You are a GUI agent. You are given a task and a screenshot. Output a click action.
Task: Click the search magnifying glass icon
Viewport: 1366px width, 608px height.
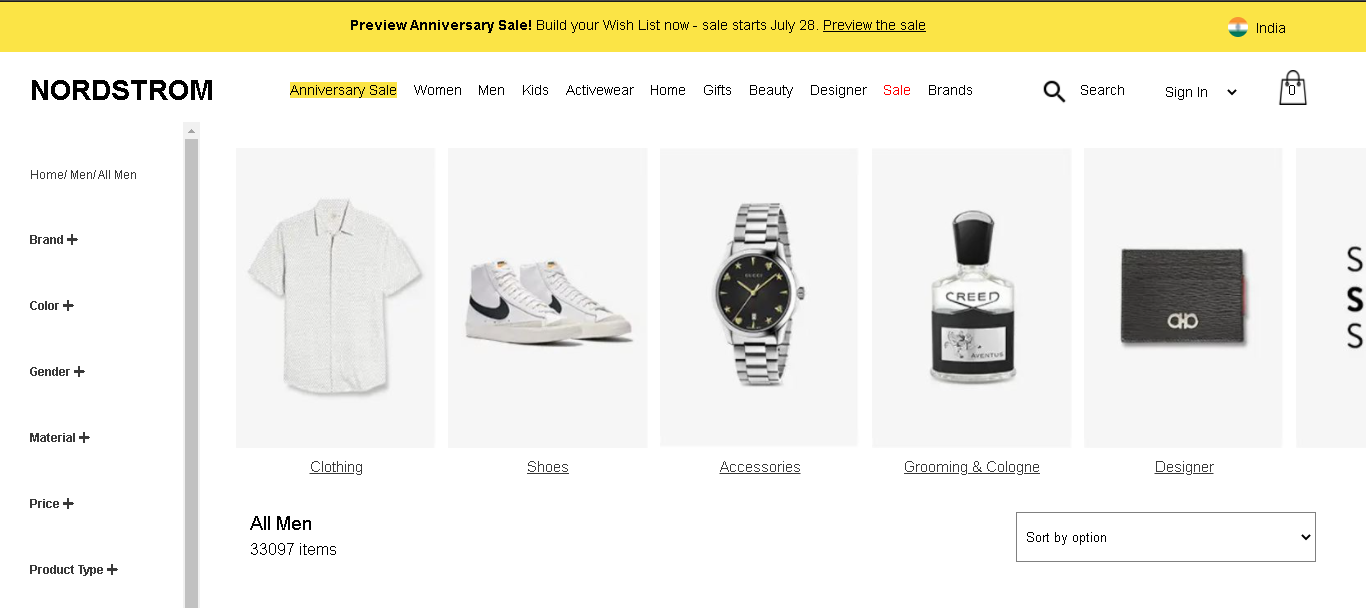[x=1054, y=92]
